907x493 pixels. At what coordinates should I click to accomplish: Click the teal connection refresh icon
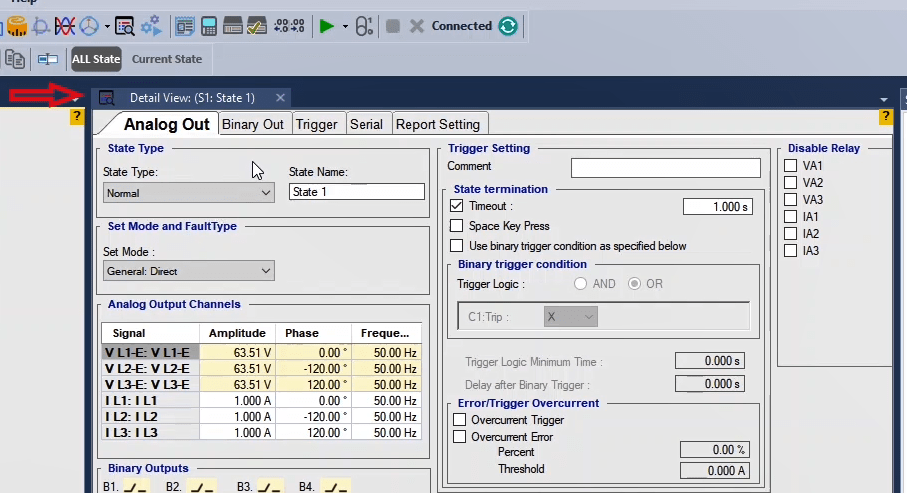[x=509, y=26]
